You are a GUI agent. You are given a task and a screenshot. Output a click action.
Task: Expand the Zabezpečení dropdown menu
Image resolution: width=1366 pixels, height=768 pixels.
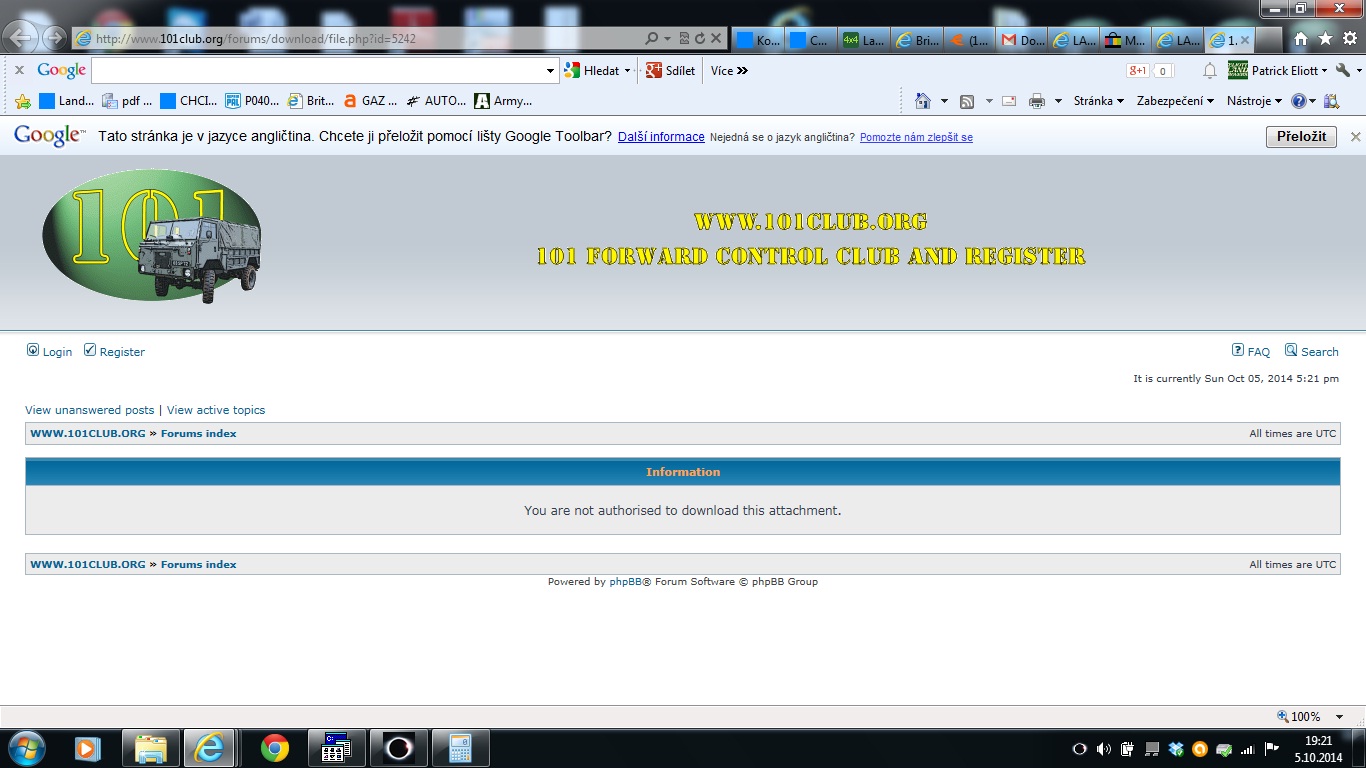pos(1175,101)
